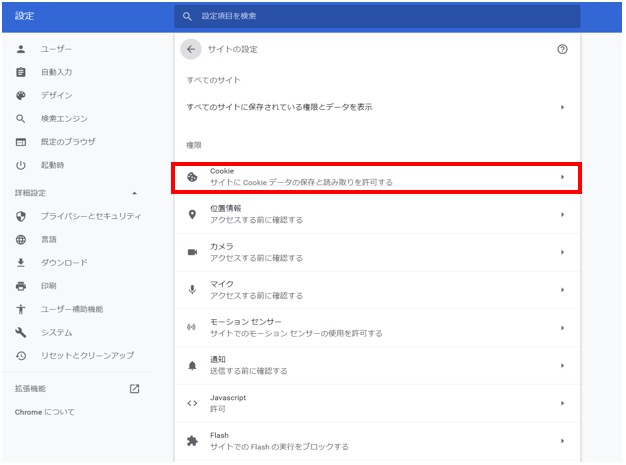Select ダウンロード in the sidebar
Screen dimensions: 626x465
[64, 263]
